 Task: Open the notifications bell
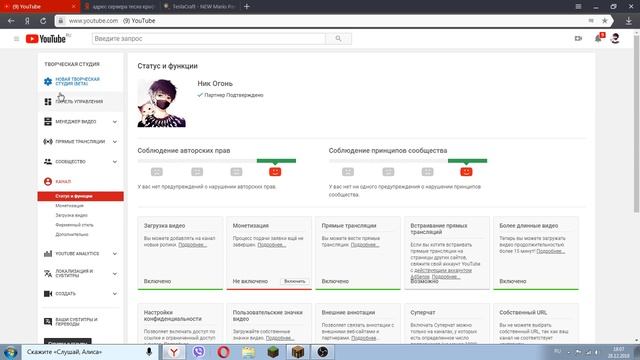[598, 38]
